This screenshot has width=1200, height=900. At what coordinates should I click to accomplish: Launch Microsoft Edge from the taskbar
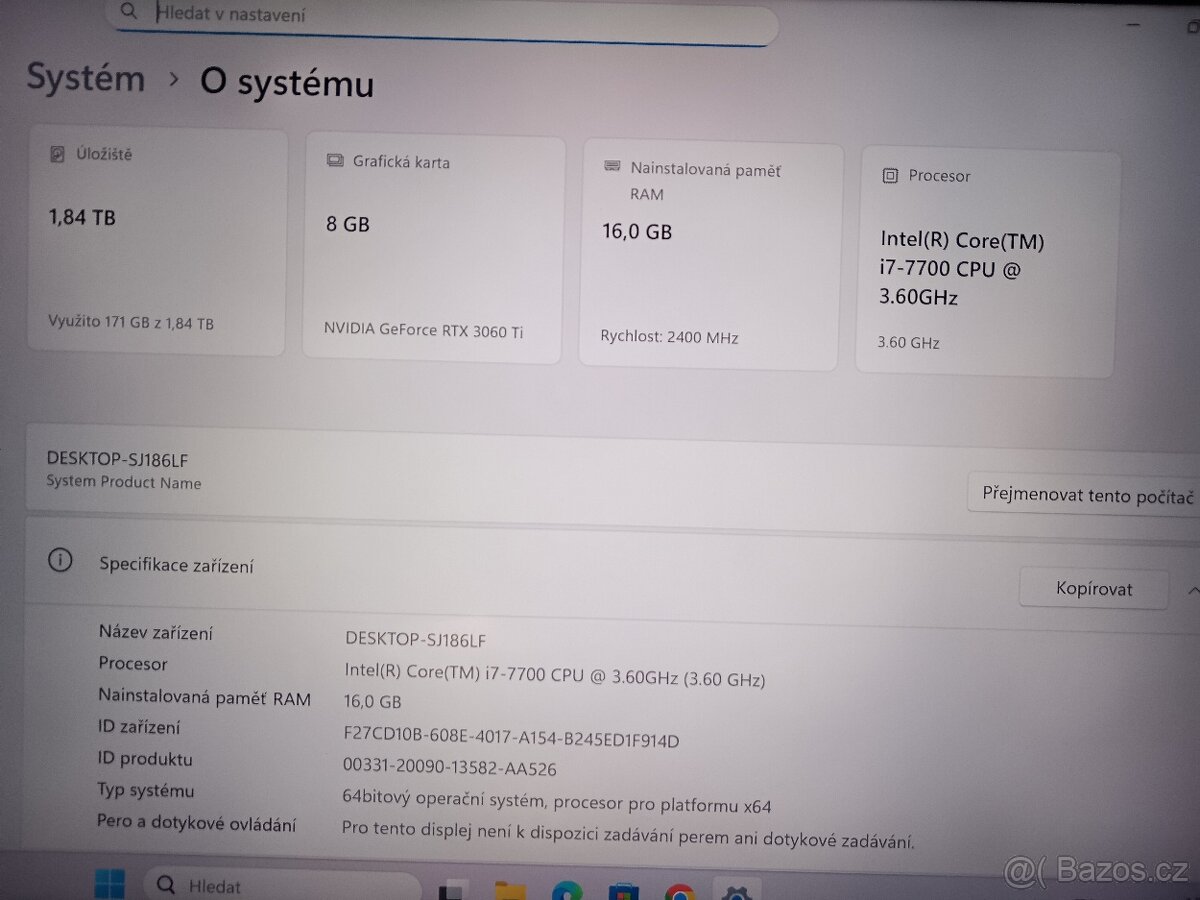coord(568,890)
